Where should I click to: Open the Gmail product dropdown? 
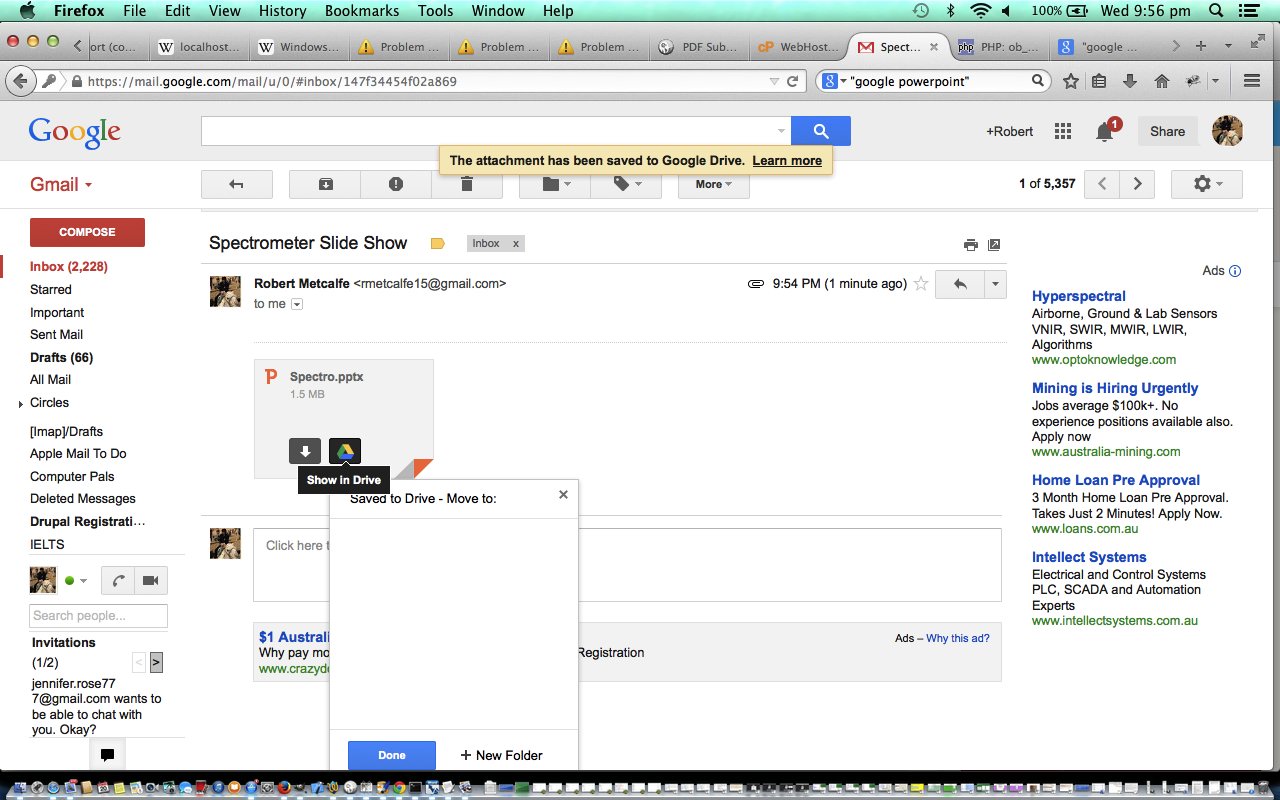tap(61, 184)
